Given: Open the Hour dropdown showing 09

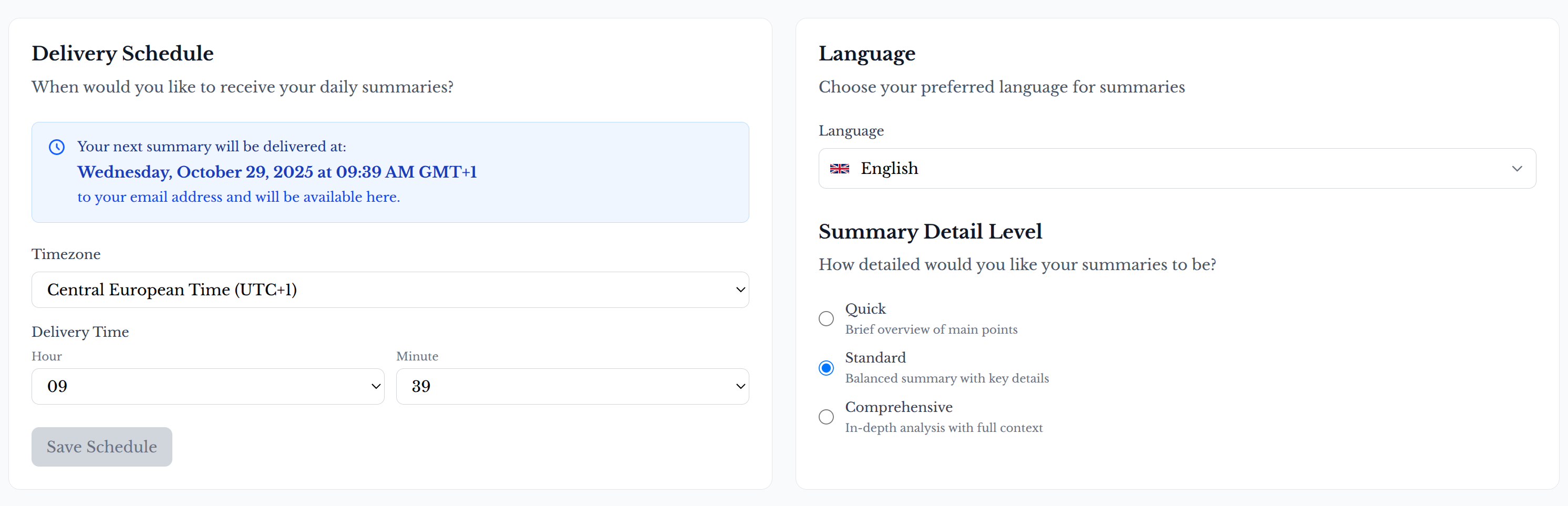Looking at the screenshot, I should coord(208,386).
